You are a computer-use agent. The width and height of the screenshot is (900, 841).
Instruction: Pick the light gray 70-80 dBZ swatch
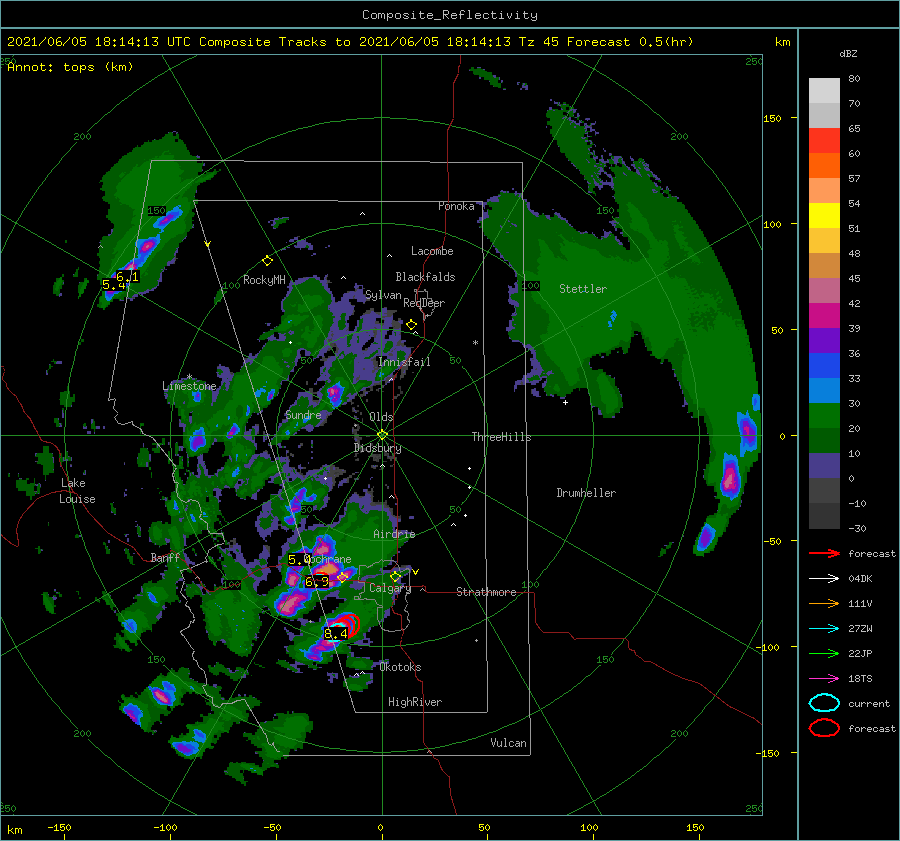point(824,91)
